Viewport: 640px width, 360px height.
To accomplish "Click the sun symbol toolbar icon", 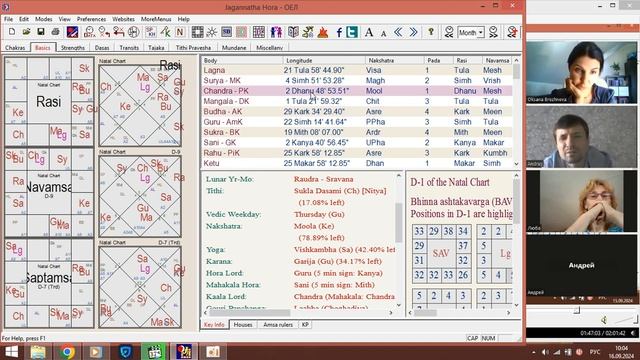I will pos(212,32).
